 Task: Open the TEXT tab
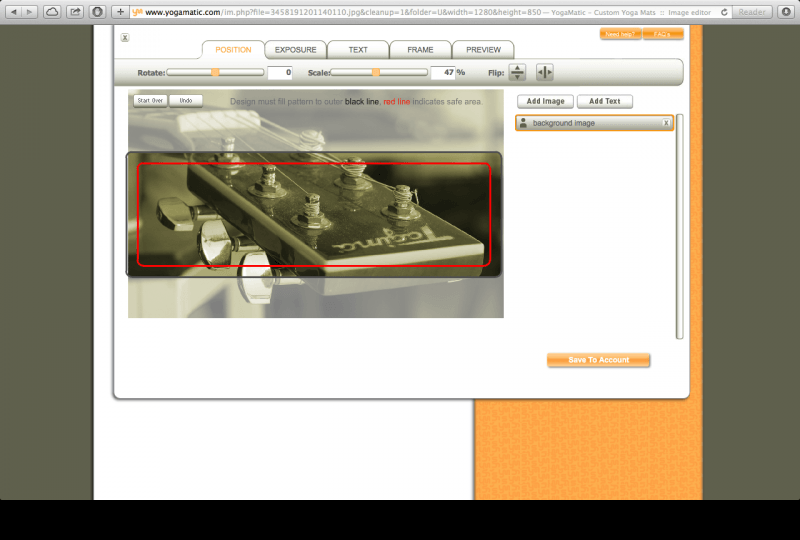click(x=358, y=50)
